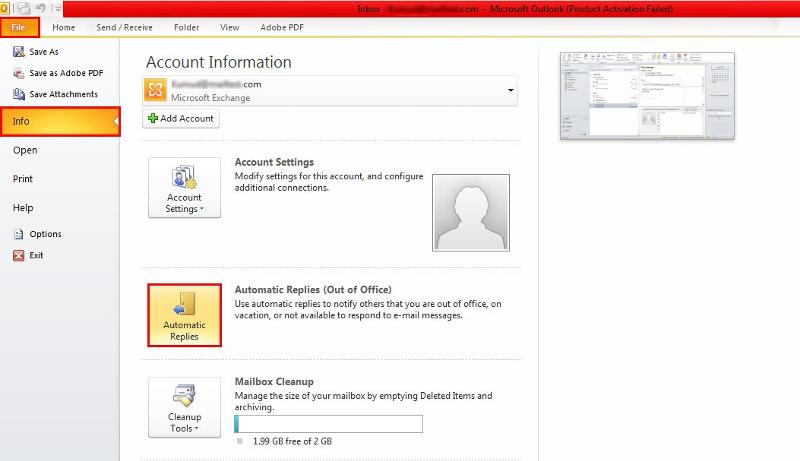Open the Adobe PDF tab
800x461 pixels.
pyautogui.click(x=282, y=28)
